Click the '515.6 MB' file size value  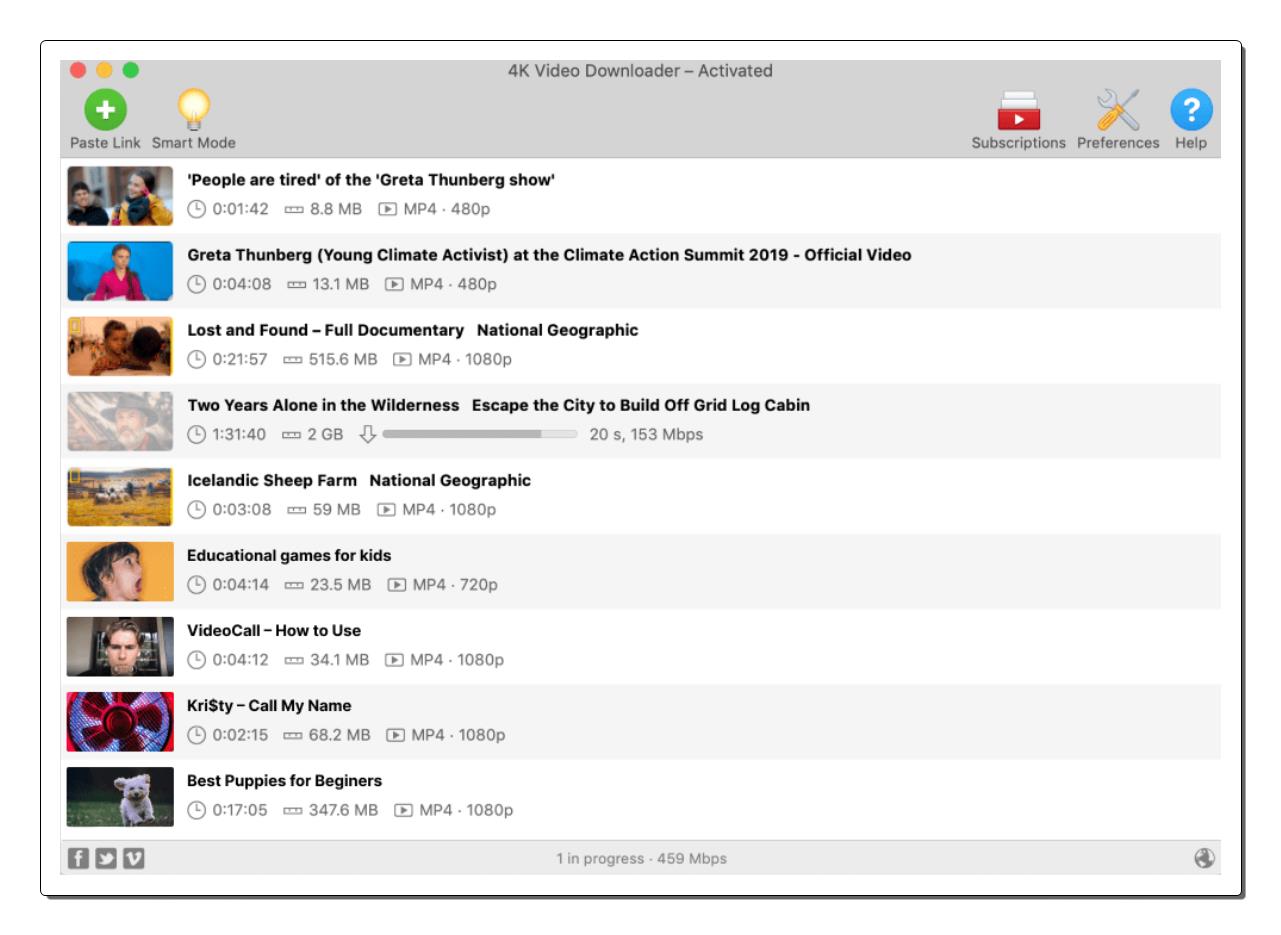click(343, 360)
